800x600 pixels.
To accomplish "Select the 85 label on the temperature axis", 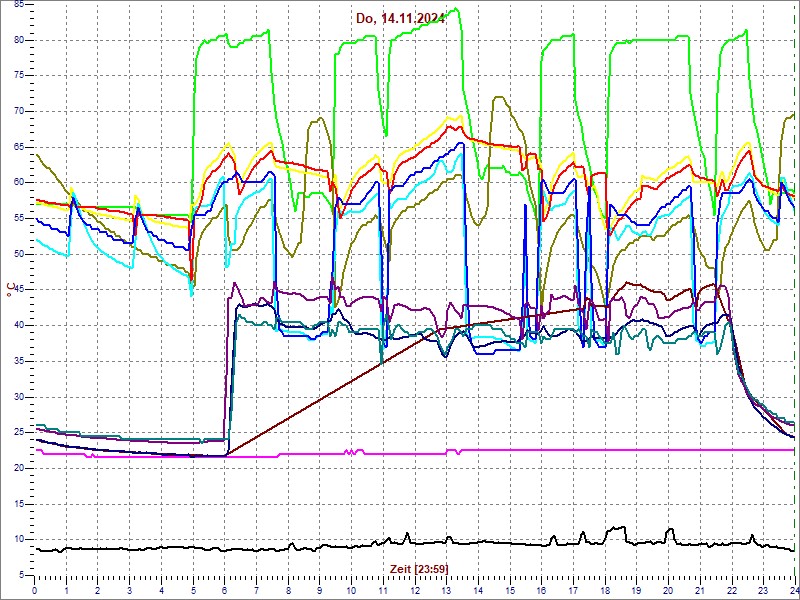I will [x=19, y=5].
